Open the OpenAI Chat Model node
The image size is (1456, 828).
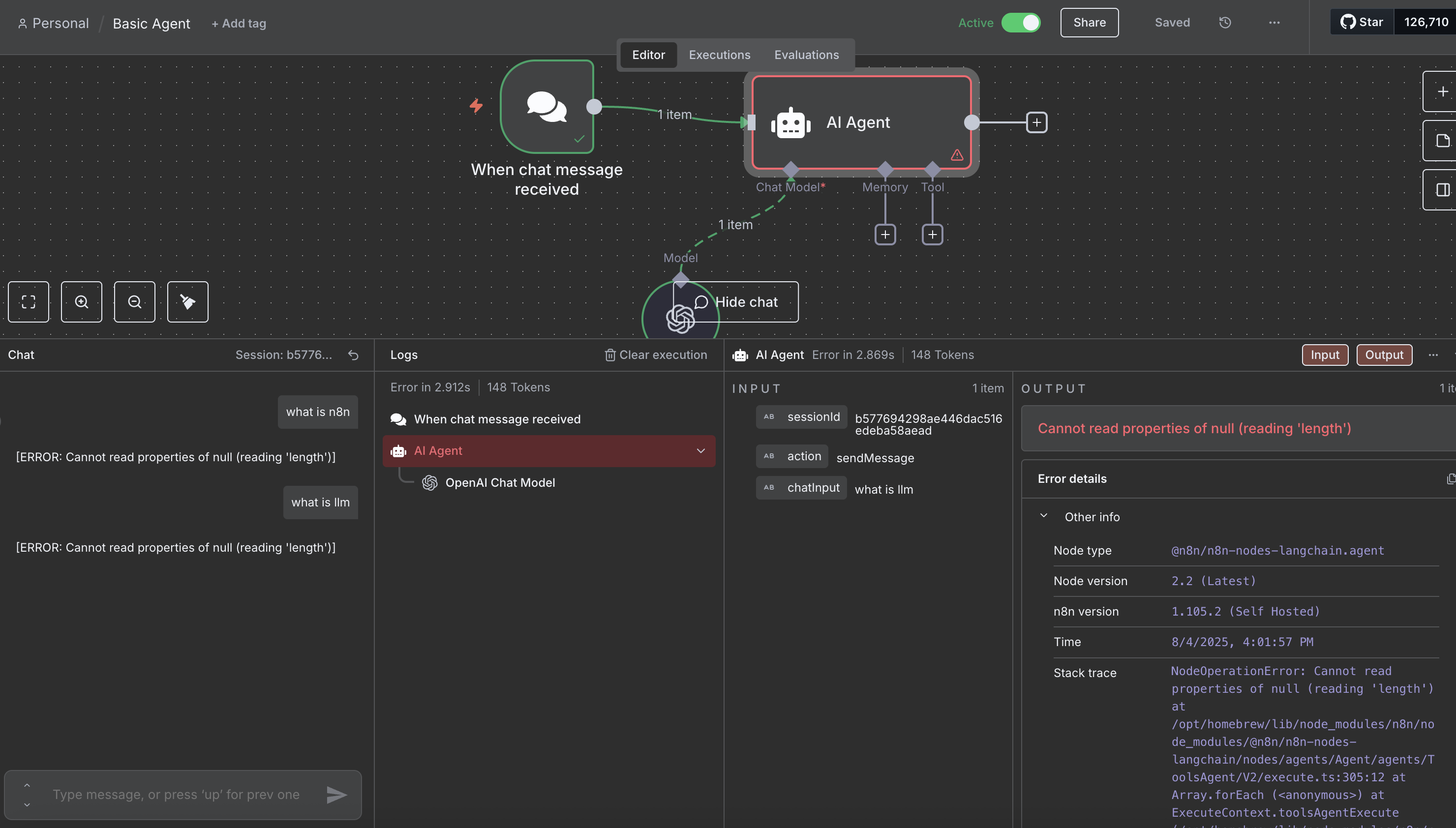click(501, 482)
